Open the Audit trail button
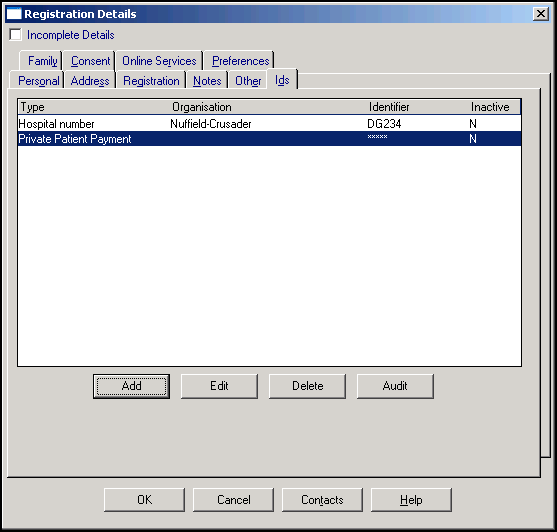This screenshot has width=557, height=532. pyautogui.click(x=395, y=386)
